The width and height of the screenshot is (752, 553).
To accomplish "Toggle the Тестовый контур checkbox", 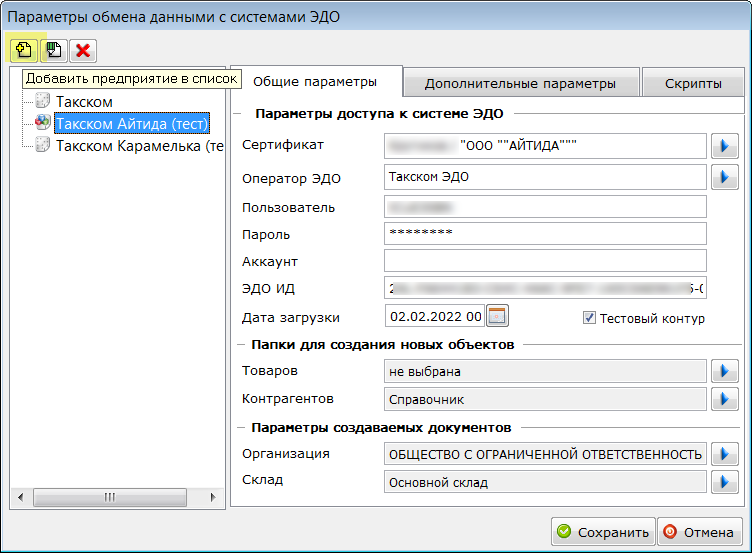I will [590, 318].
